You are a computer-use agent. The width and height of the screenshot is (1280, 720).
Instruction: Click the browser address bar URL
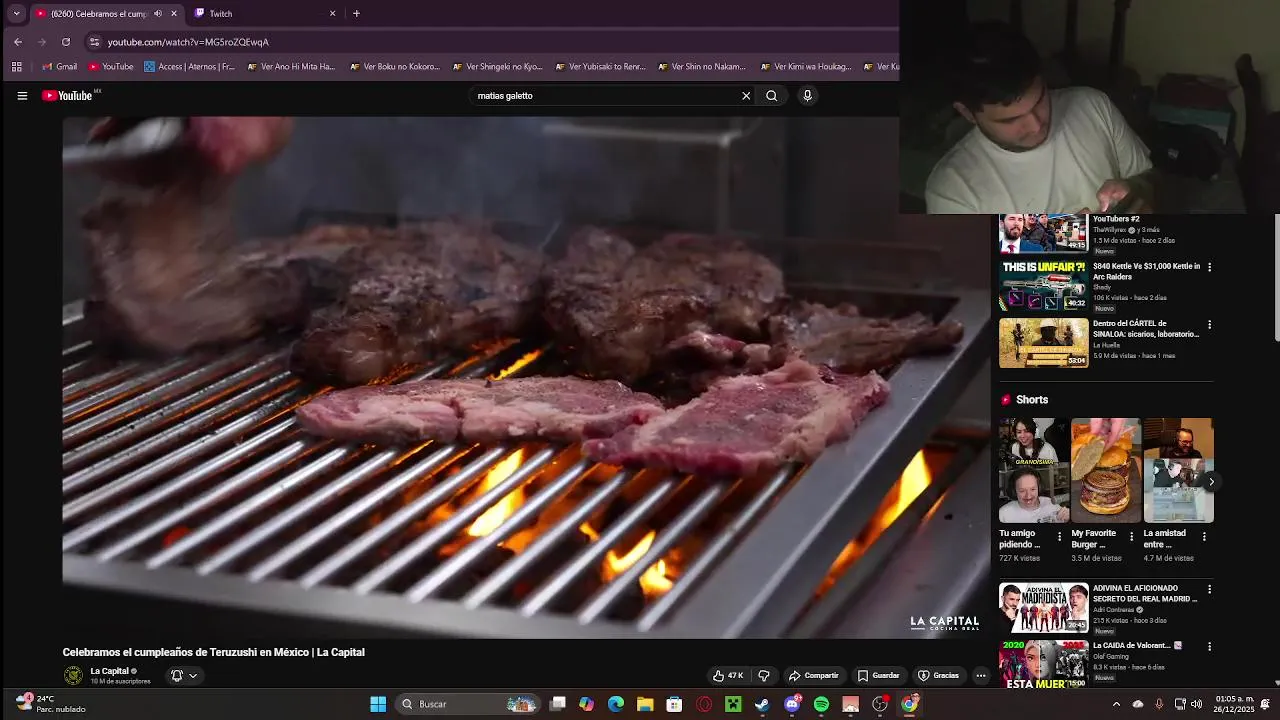pyautogui.click(x=188, y=42)
